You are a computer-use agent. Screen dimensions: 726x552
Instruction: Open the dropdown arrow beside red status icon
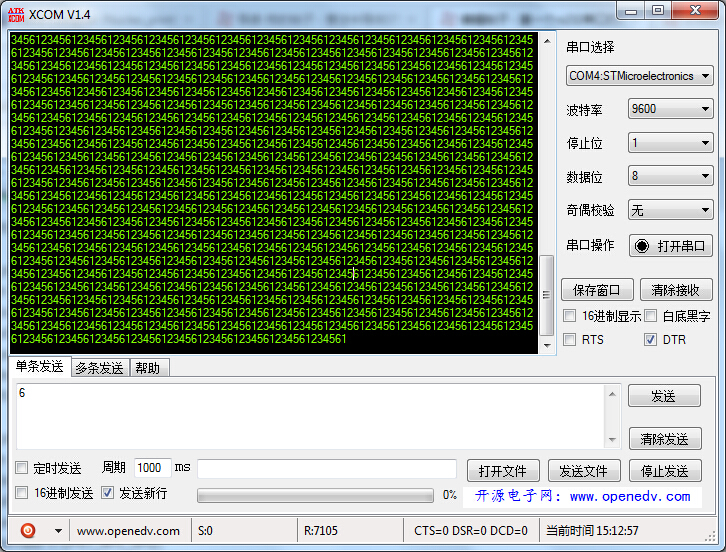[x=58, y=531]
